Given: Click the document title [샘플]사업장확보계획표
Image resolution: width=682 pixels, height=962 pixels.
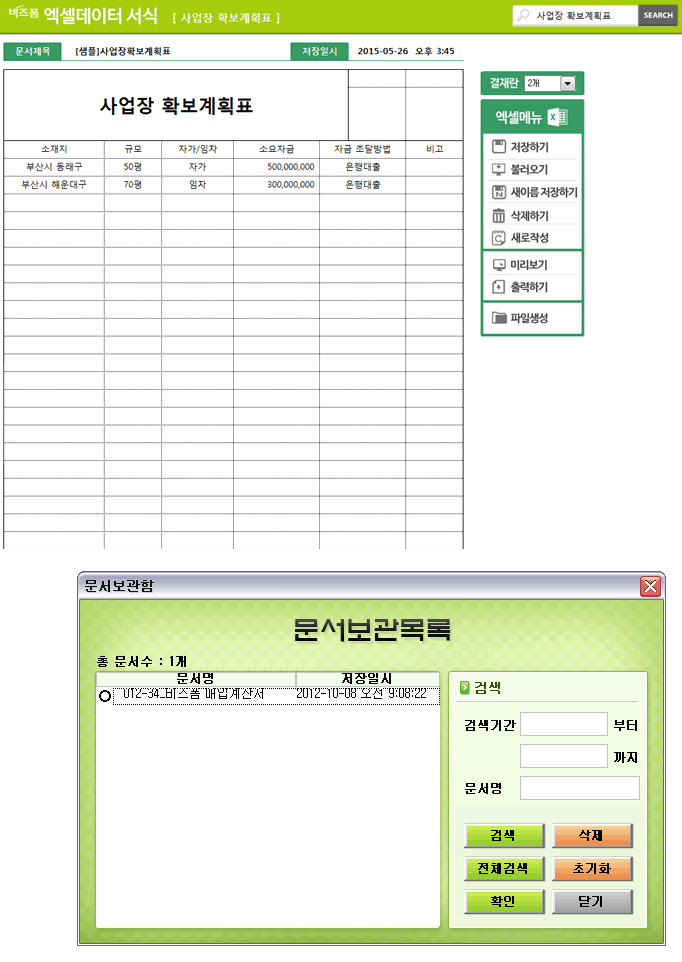Looking at the screenshot, I should coord(123,51).
